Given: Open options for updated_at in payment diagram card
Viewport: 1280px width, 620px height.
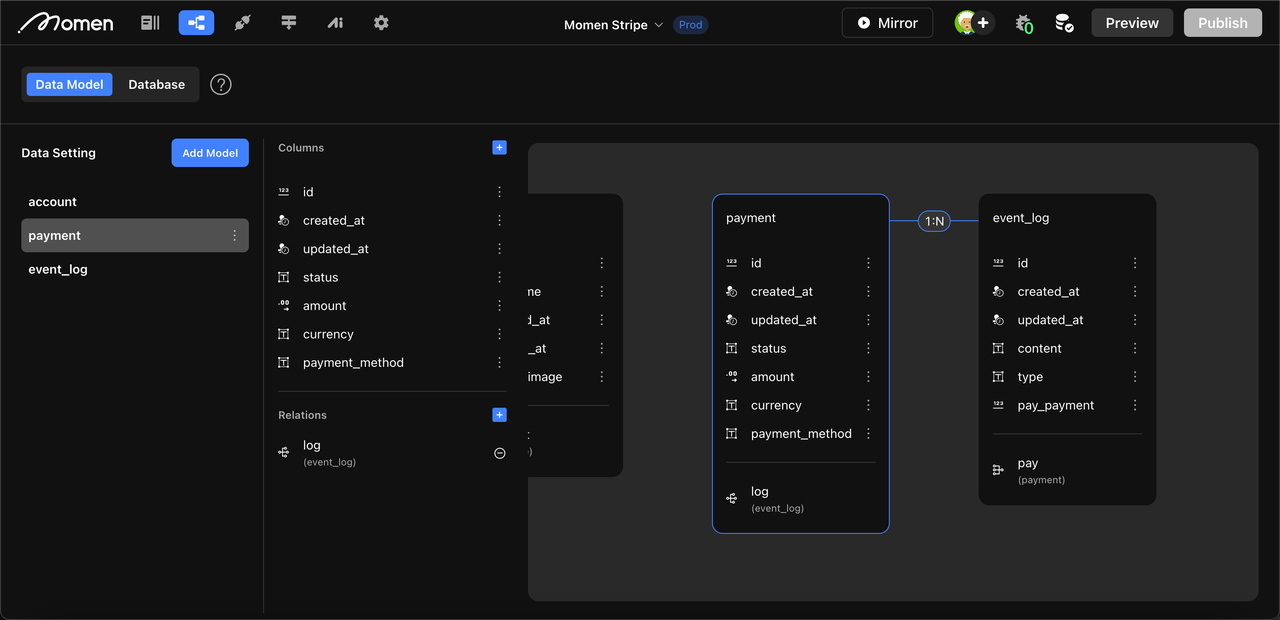Looking at the screenshot, I should click(x=868, y=320).
